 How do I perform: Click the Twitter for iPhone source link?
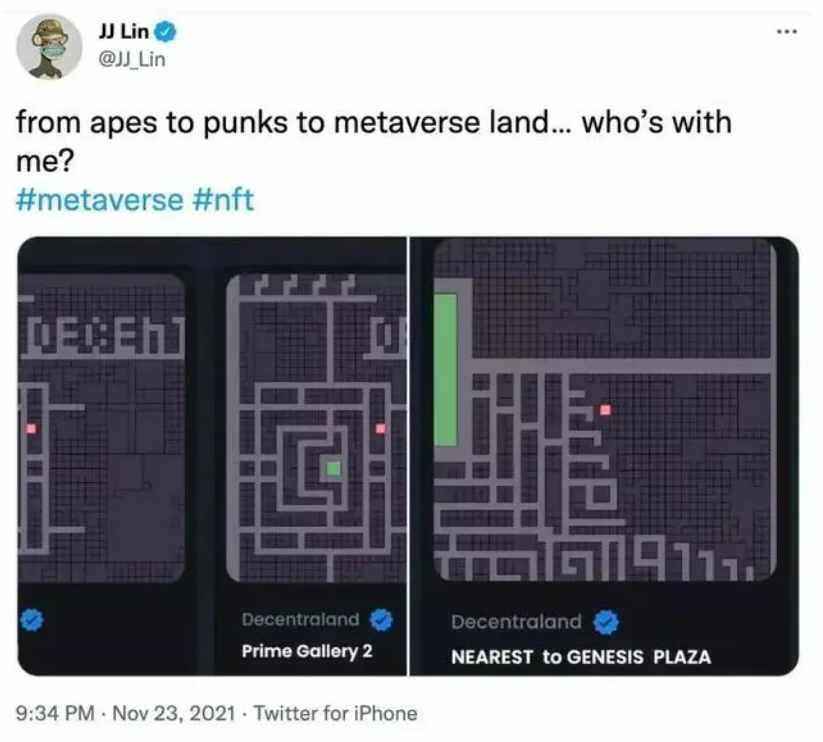(x=335, y=713)
